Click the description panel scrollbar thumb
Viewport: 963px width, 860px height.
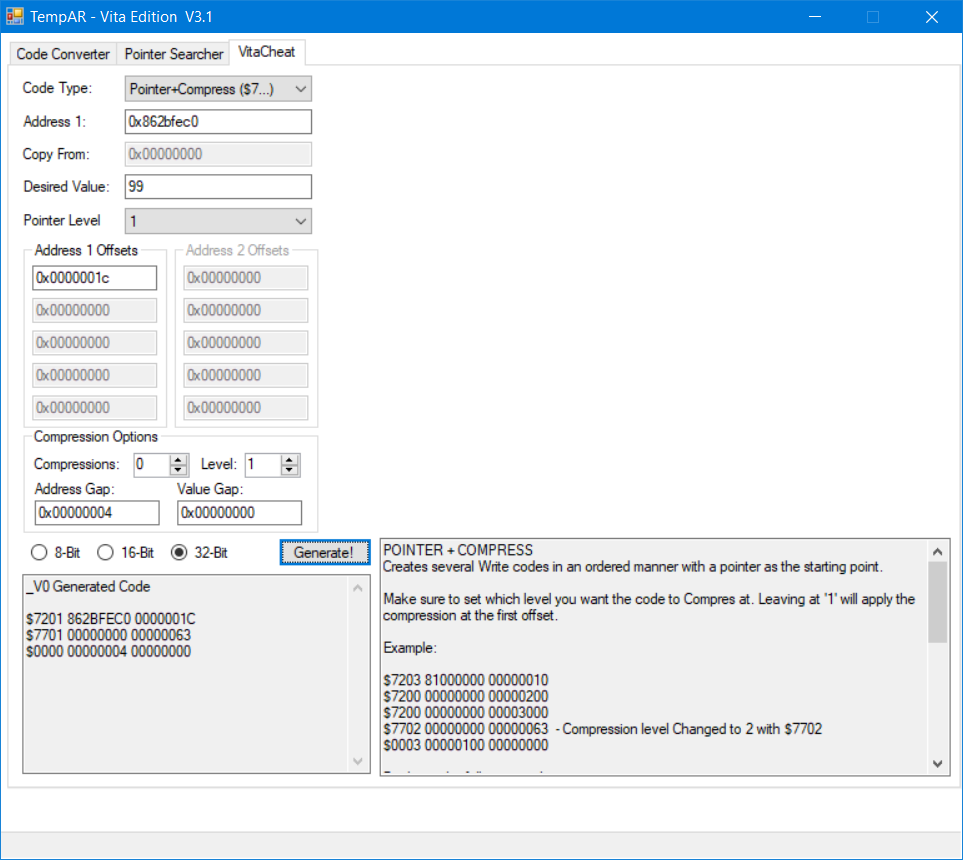[x=937, y=602]
